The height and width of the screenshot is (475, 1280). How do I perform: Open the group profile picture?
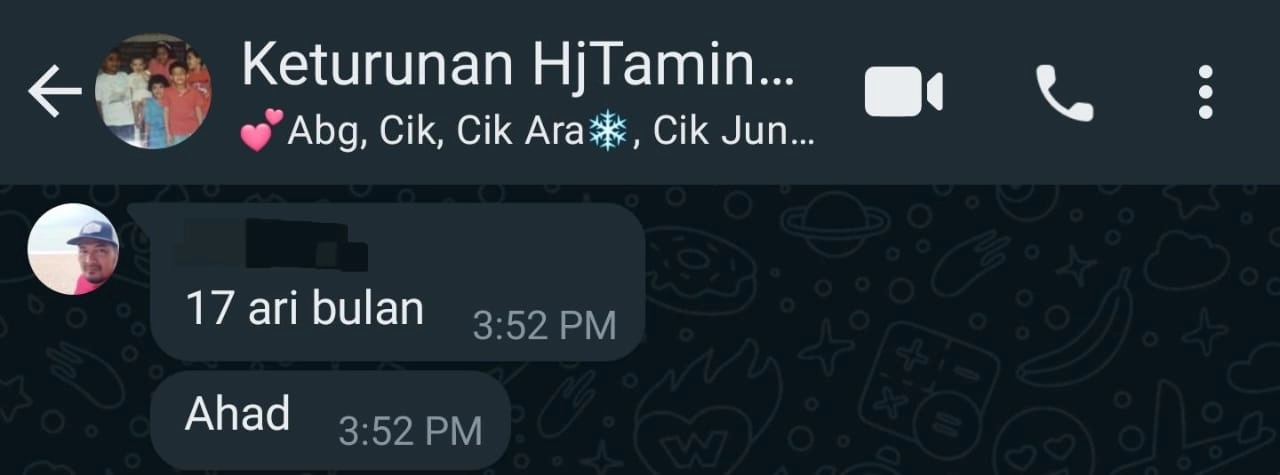pos(153,92)
